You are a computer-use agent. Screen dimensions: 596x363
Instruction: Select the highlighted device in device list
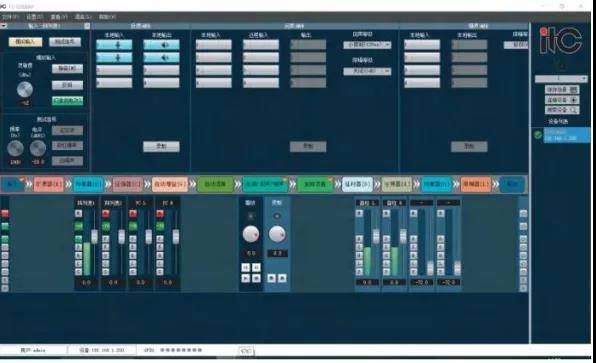point(567,135)
